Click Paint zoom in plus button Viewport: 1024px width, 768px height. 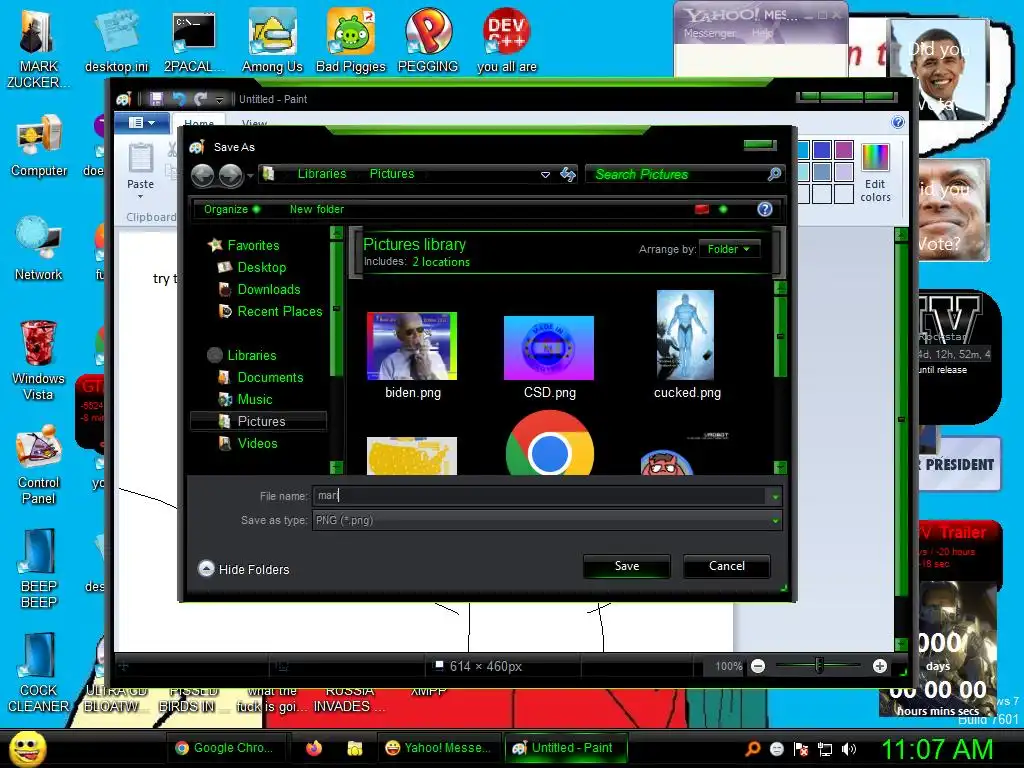click(880, 666)
